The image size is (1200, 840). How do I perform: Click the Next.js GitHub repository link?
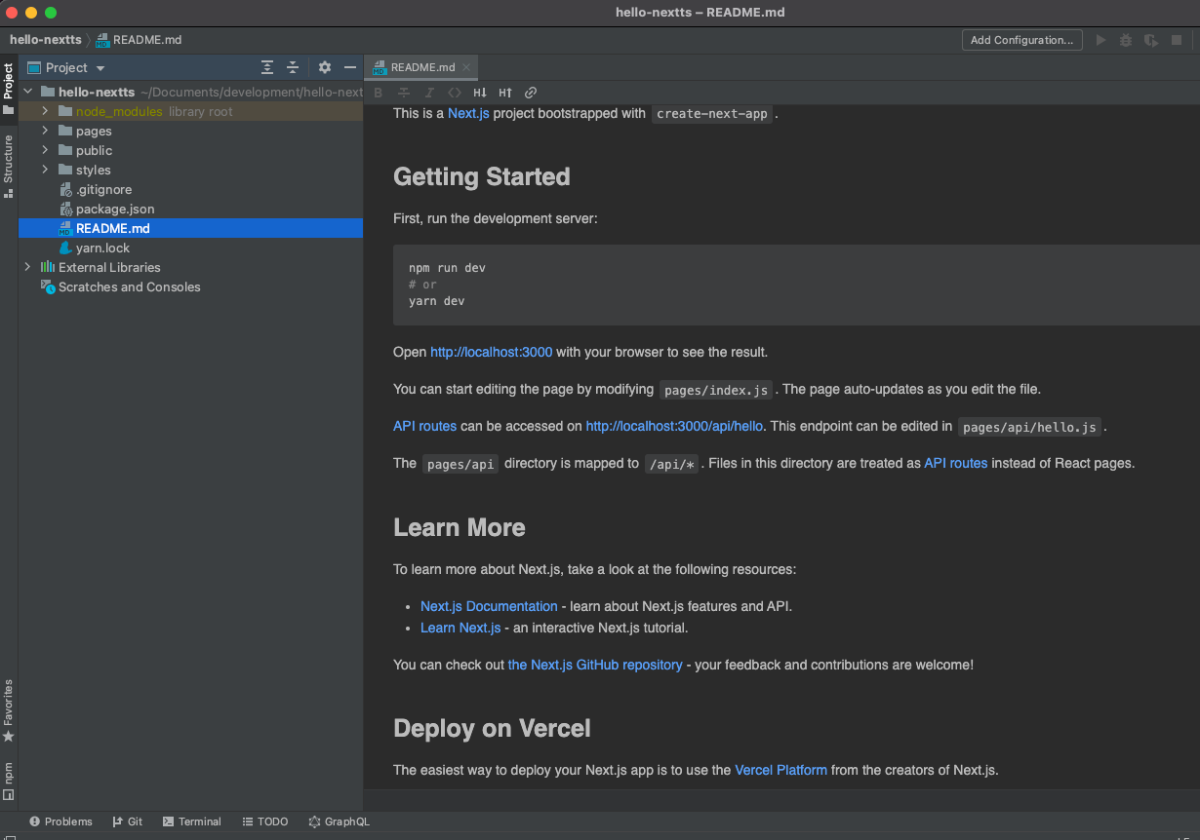(x=595, y=664)
